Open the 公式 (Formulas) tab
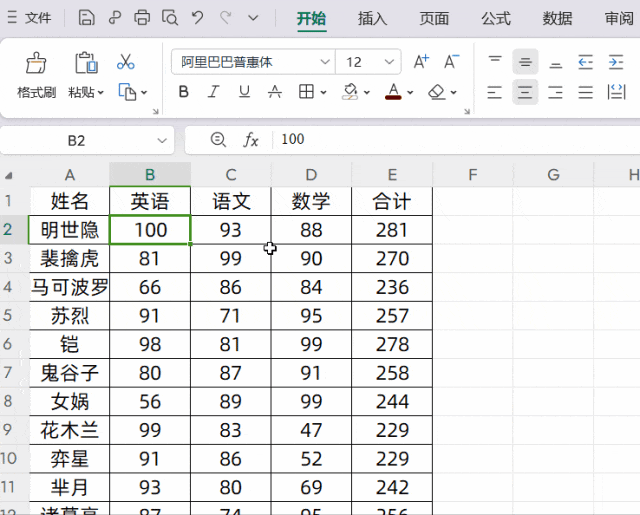The image size is (640, 515). click(496, 18)
